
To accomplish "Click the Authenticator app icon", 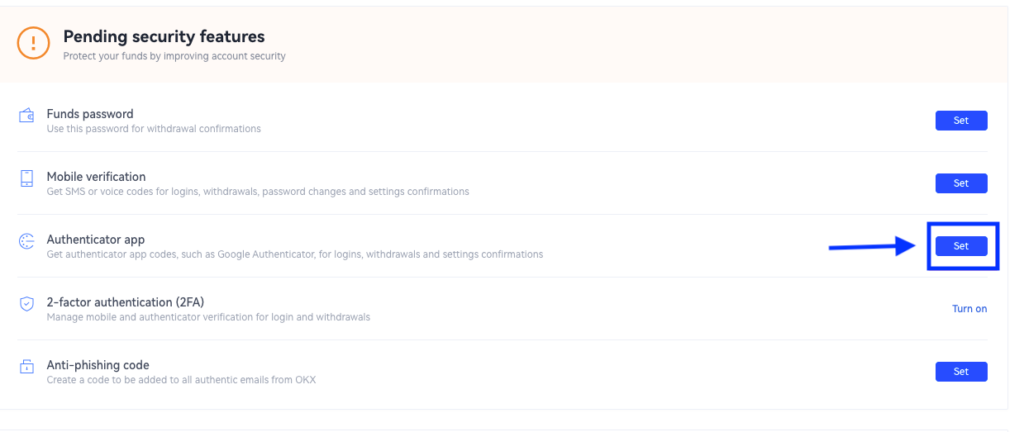I will pos(26,241).
